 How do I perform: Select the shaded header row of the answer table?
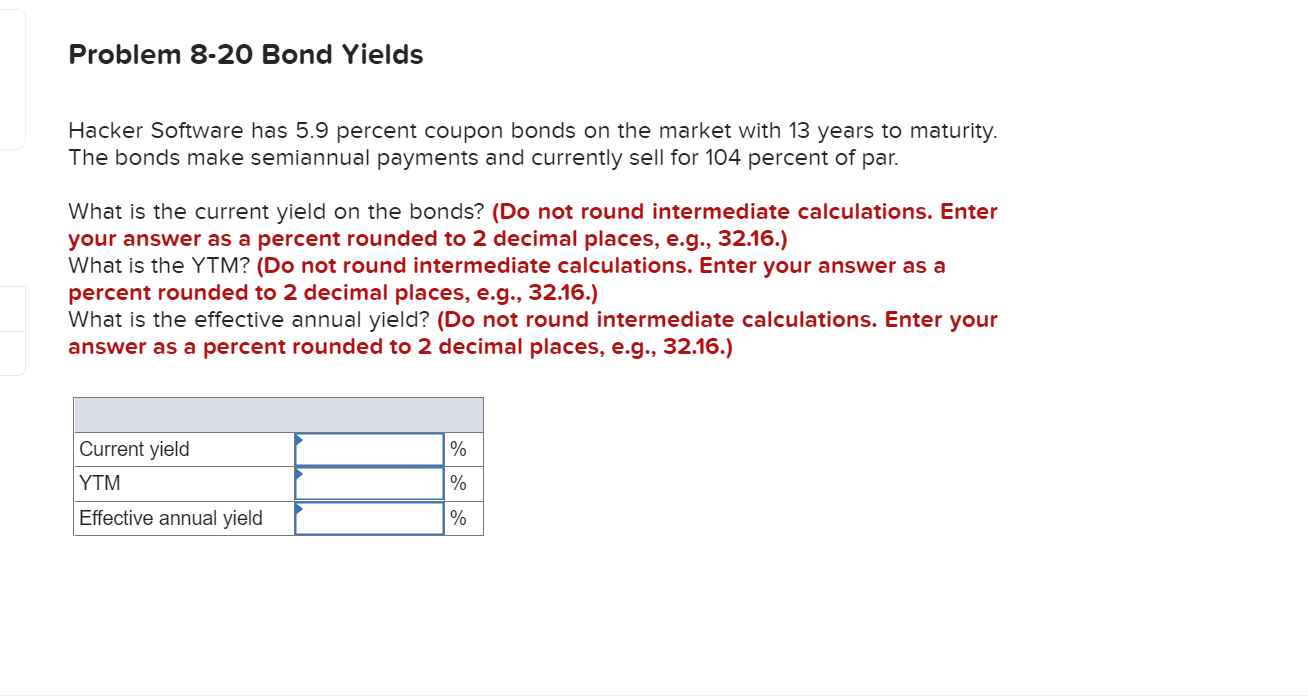pyautogui.click(x=278, y=413)
